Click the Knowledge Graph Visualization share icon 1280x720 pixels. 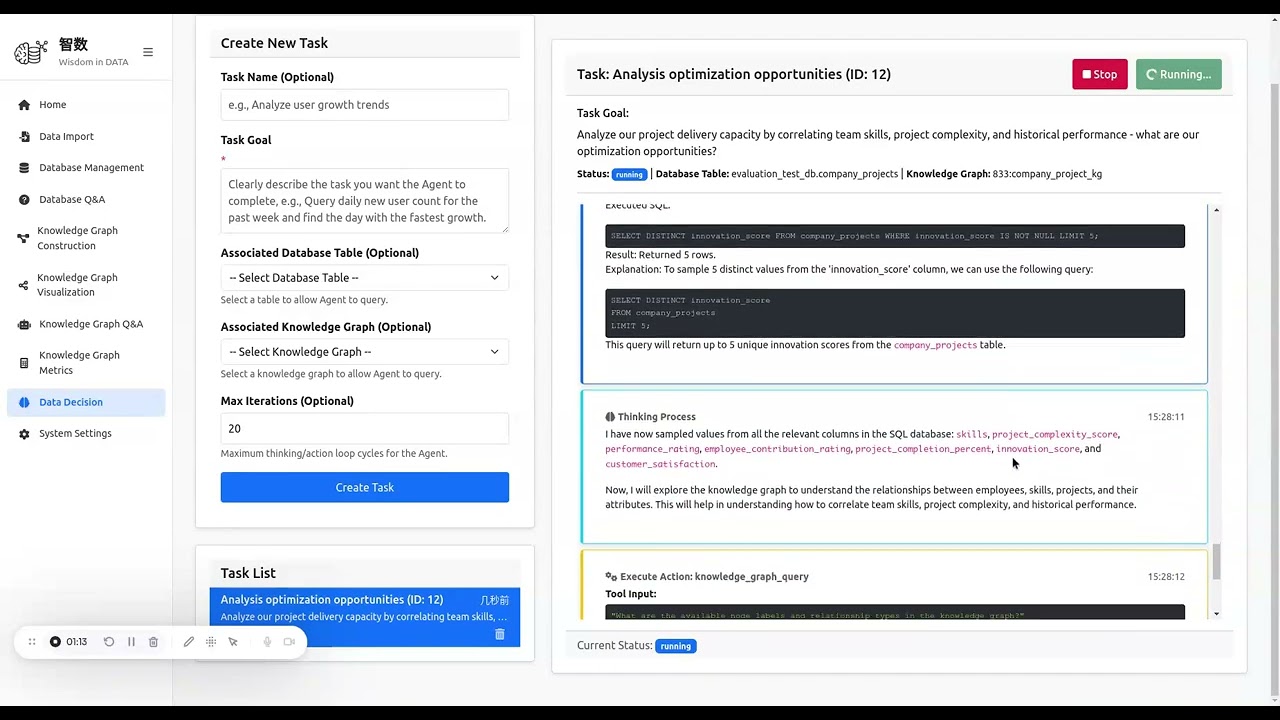coord(24,285)
